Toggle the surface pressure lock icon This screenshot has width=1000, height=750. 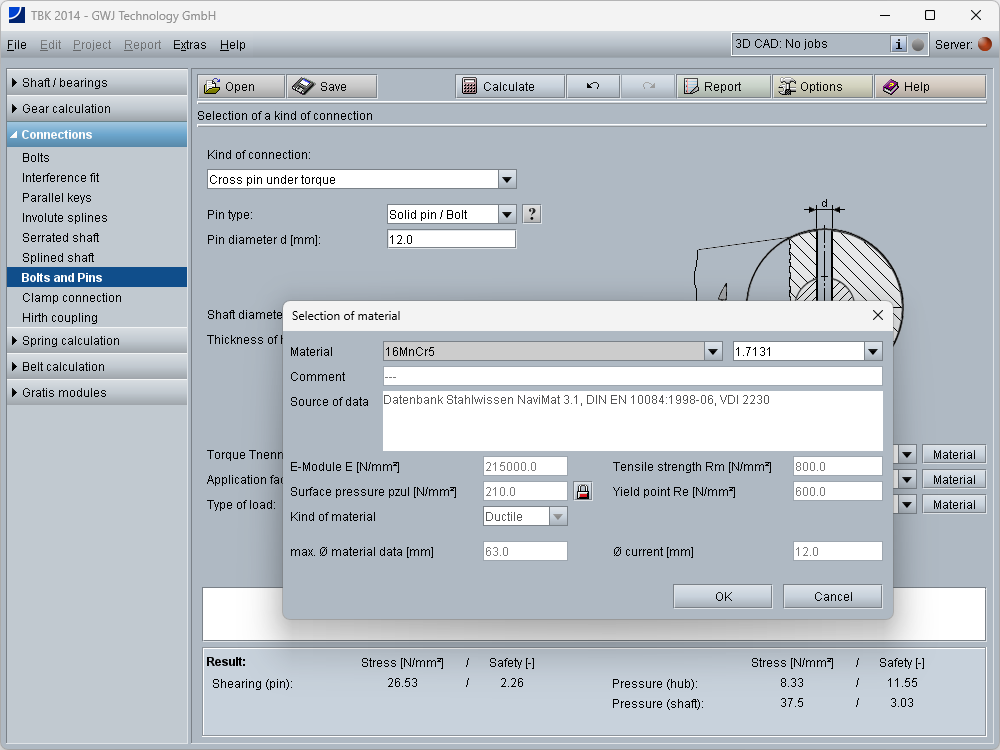coord(582,491)
